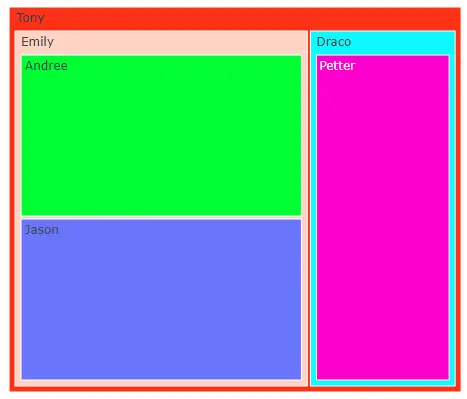Screen dimensions: 467x399
Task: Click the 'Petter' label text
Action: click(x=337, y=66)
